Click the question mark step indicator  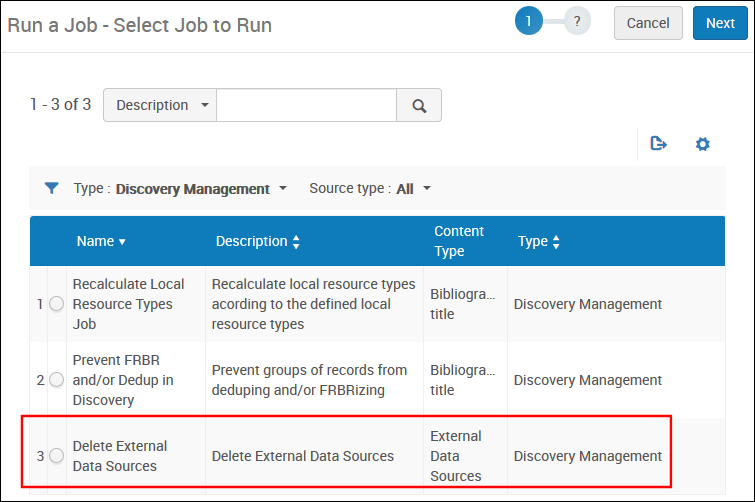click(x=577, y=21)
